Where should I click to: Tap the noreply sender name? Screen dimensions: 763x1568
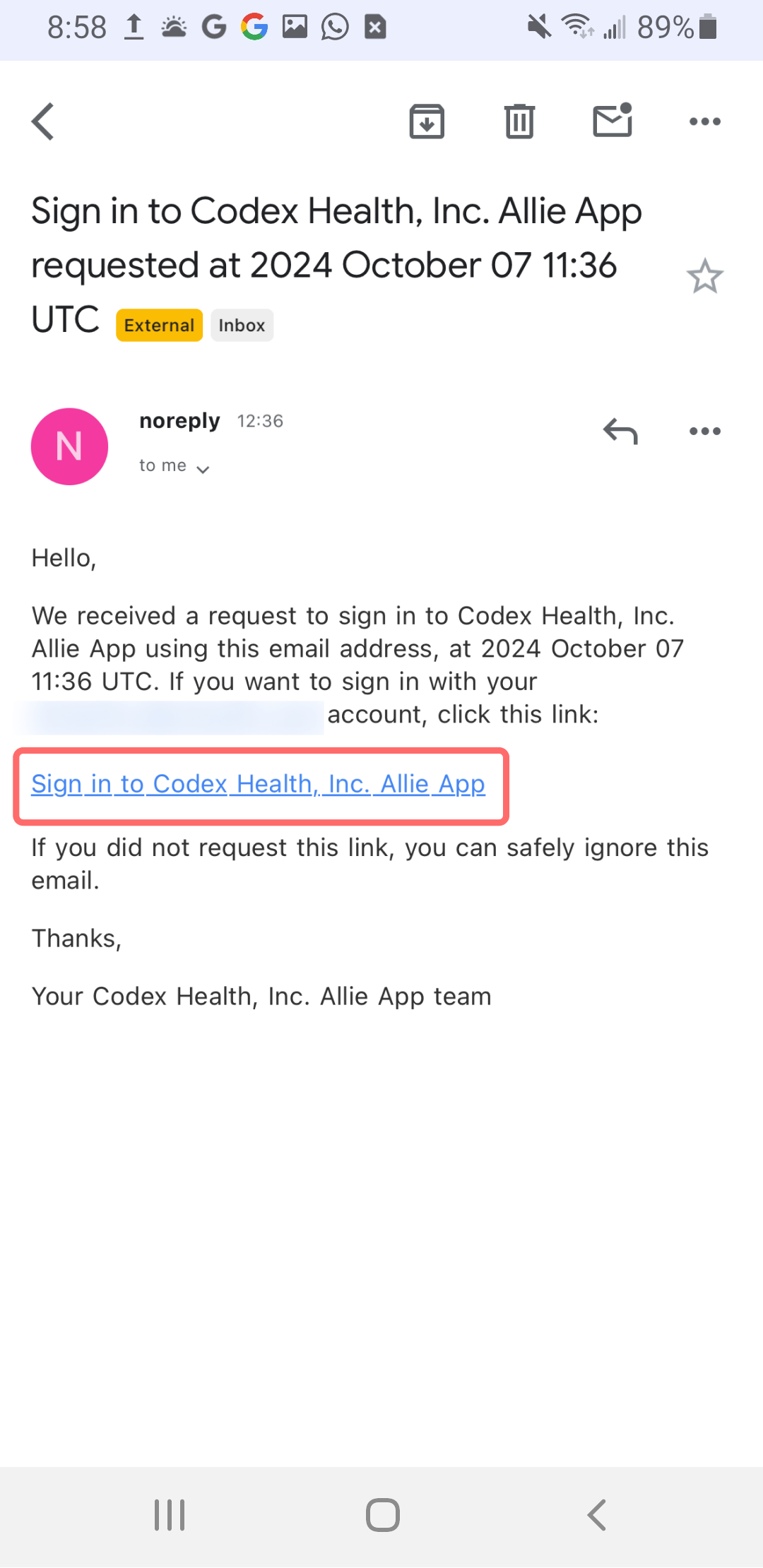[x=180, y=421]
